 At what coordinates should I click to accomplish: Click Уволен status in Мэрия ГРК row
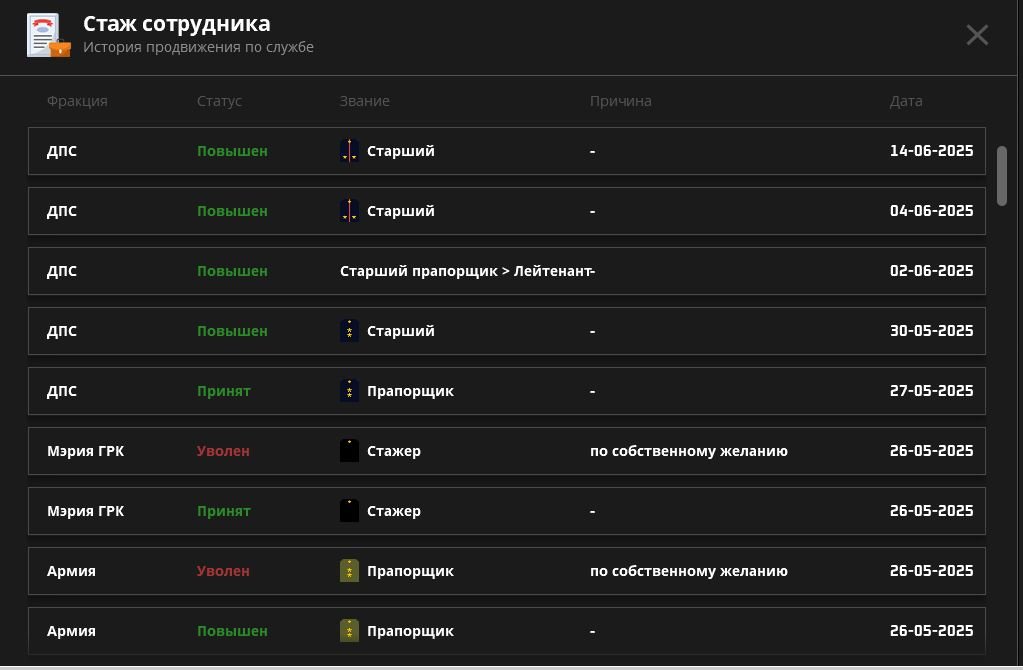click(x=223, y=451)
